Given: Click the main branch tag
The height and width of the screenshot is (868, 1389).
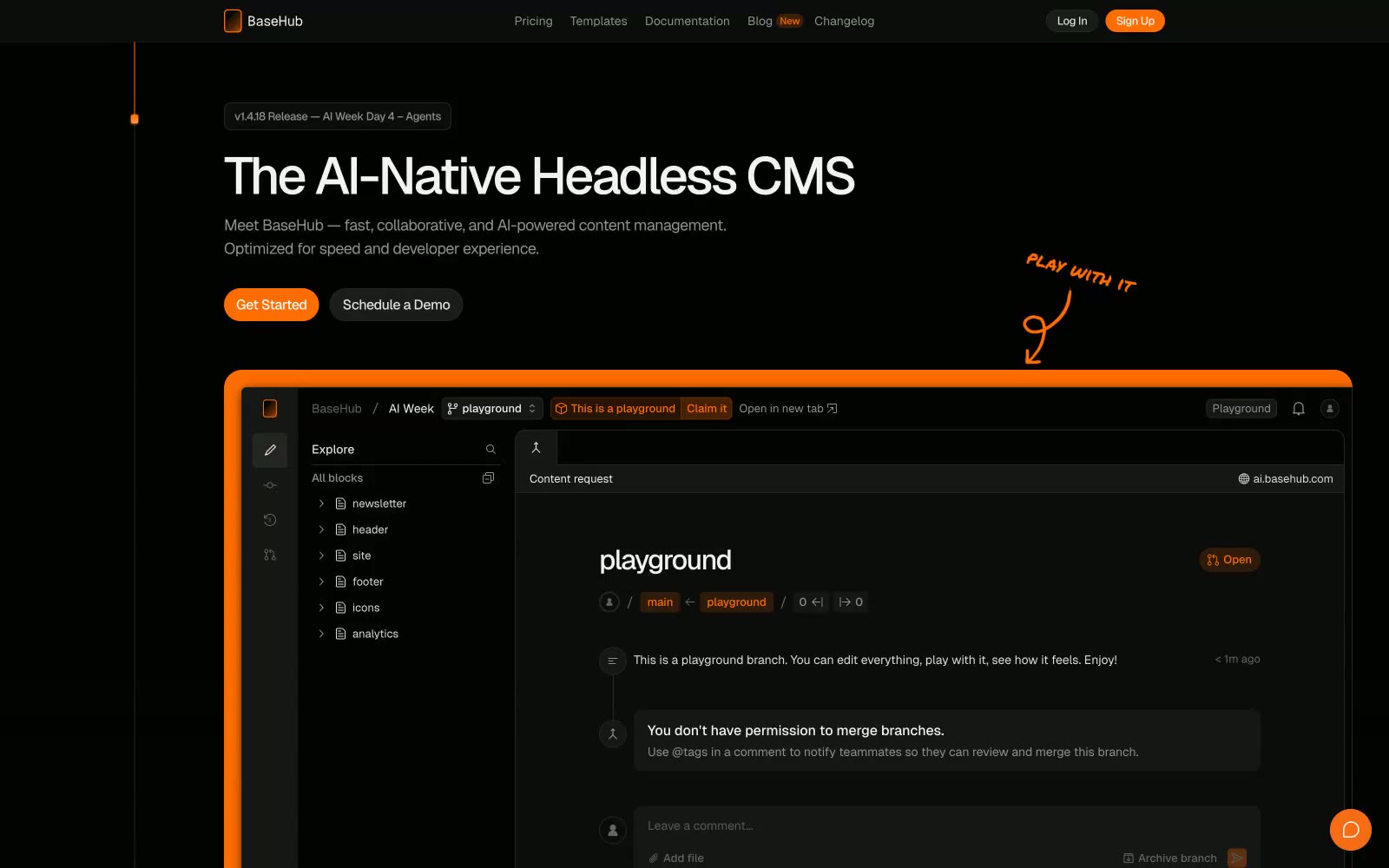Looking at the screenshot, I should (660, 602).
